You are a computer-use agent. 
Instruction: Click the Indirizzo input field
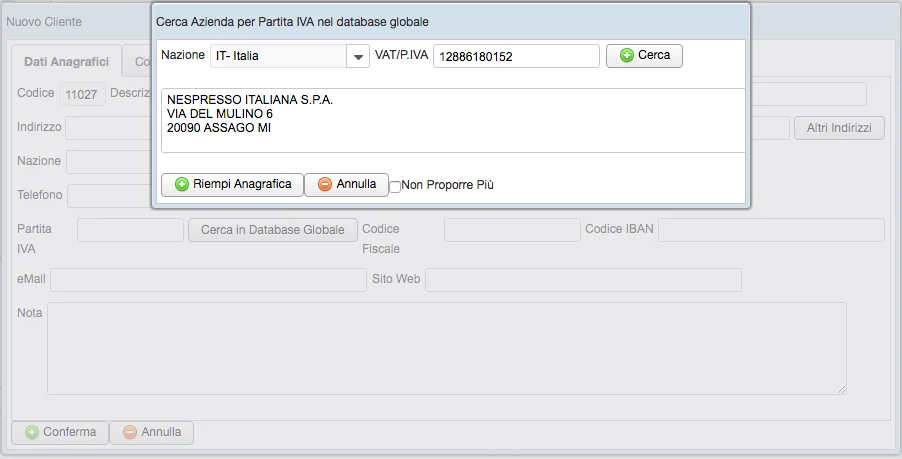(108, 128)
